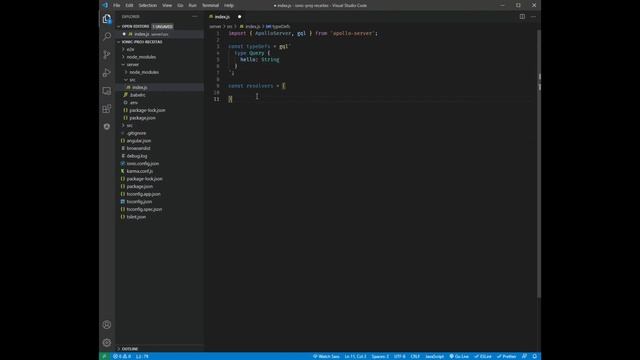The height and width of the screenshot is (360, 640).
Task: Open the .env file
Action: [x=133, y=102]
